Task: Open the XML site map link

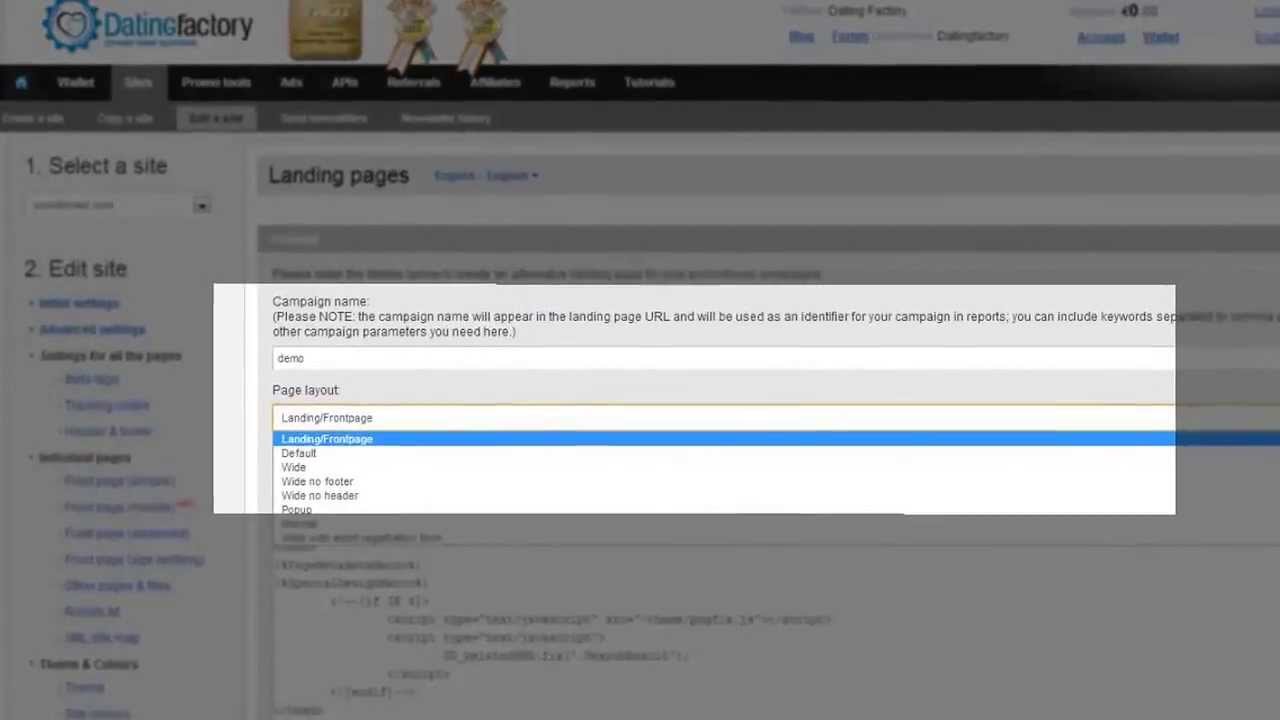Action: [x=101, y=637]
